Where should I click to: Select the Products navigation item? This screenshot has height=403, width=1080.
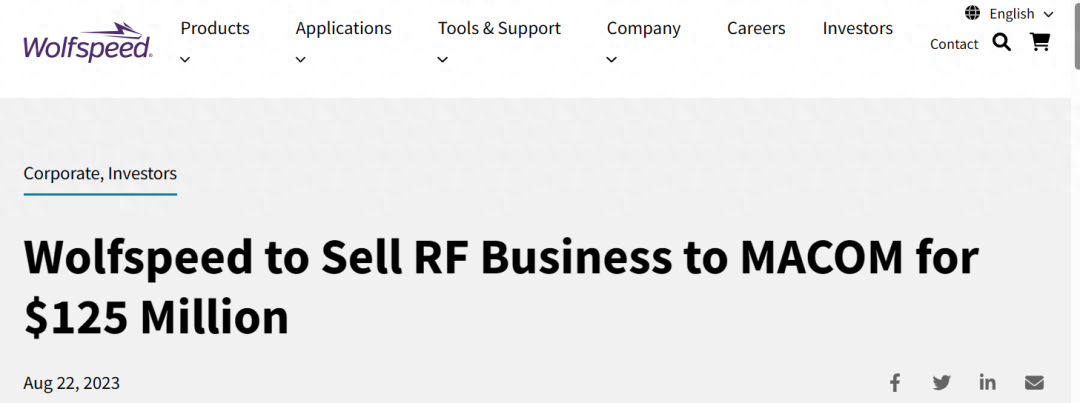coord(215,28)
